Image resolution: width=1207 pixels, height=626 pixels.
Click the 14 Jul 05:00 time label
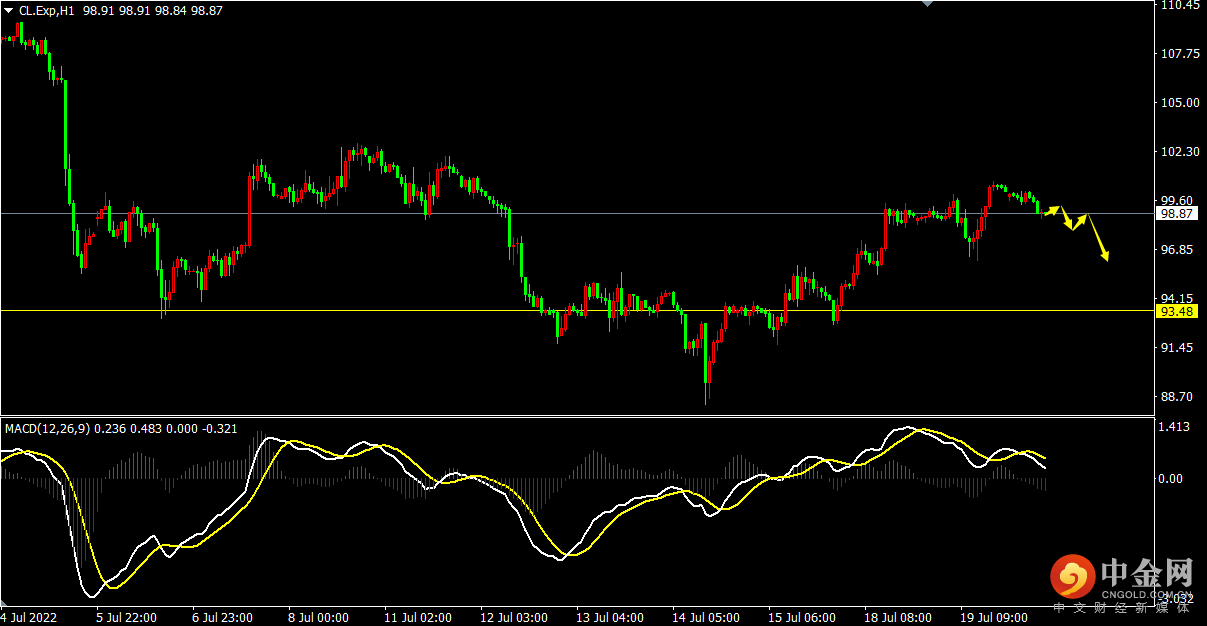click(706, 618)
